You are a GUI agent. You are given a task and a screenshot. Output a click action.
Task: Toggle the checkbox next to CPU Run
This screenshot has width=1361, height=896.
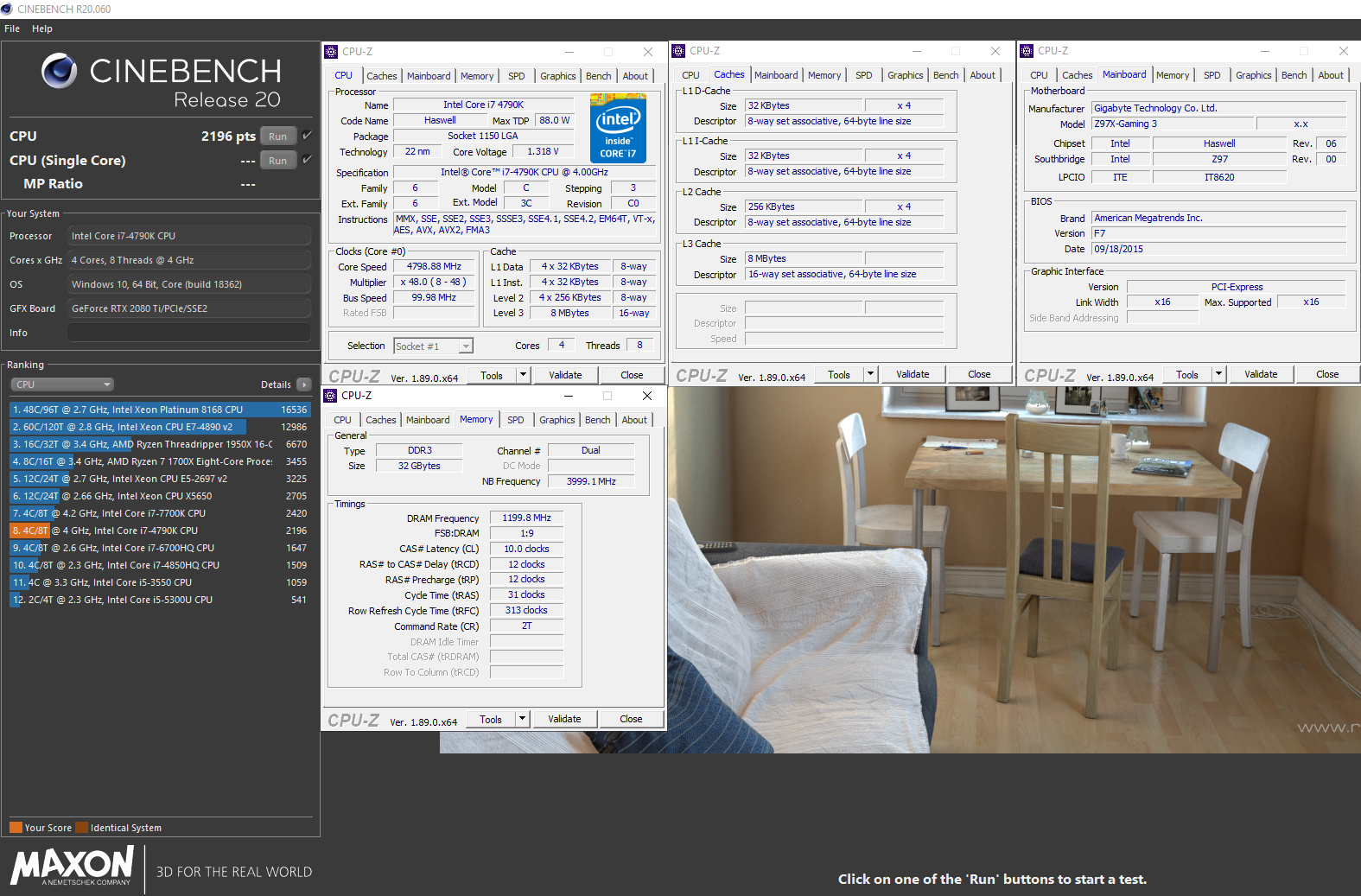(307, 136)
